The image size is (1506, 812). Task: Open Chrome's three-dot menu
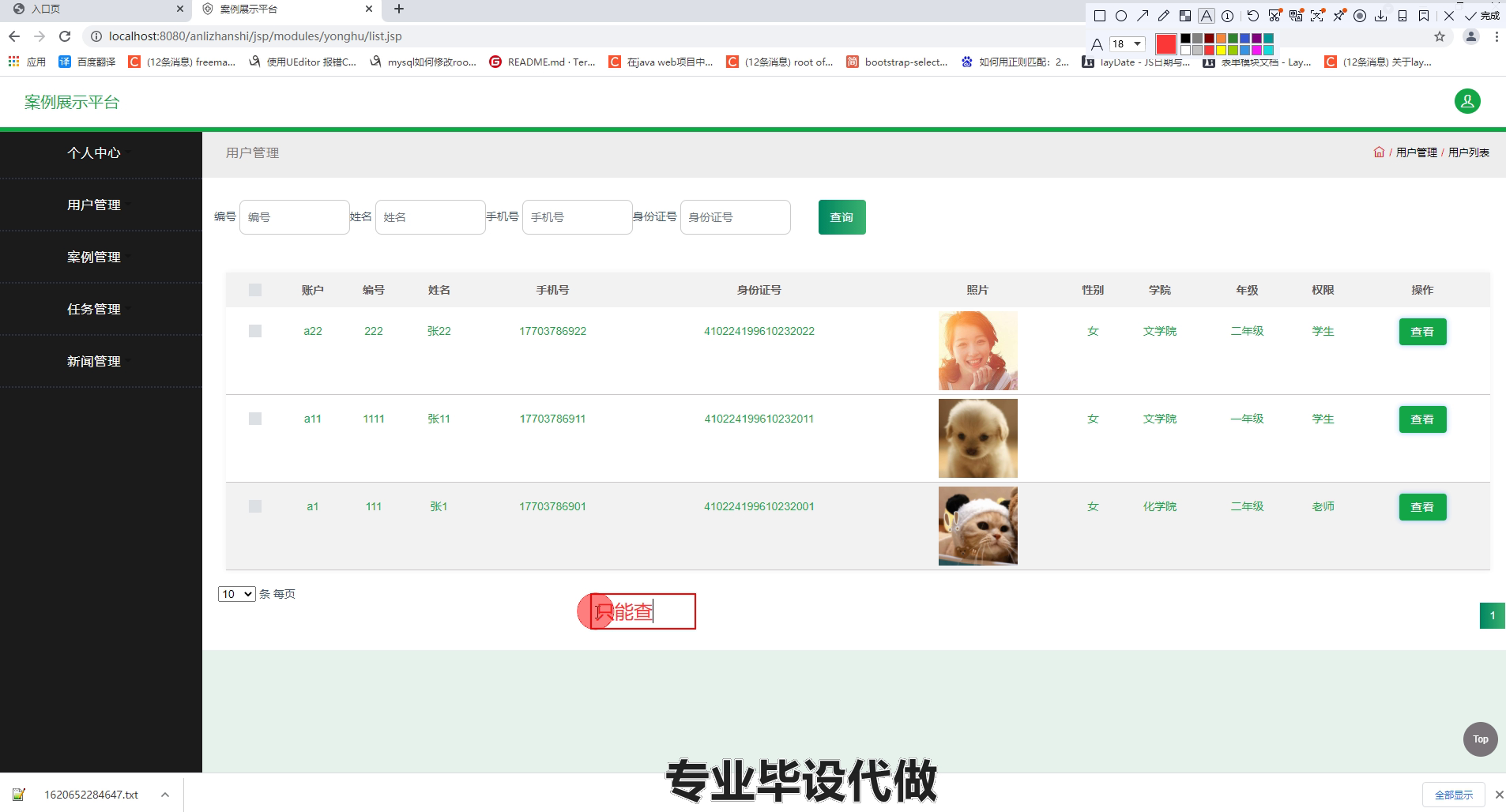click(1497, 36)
